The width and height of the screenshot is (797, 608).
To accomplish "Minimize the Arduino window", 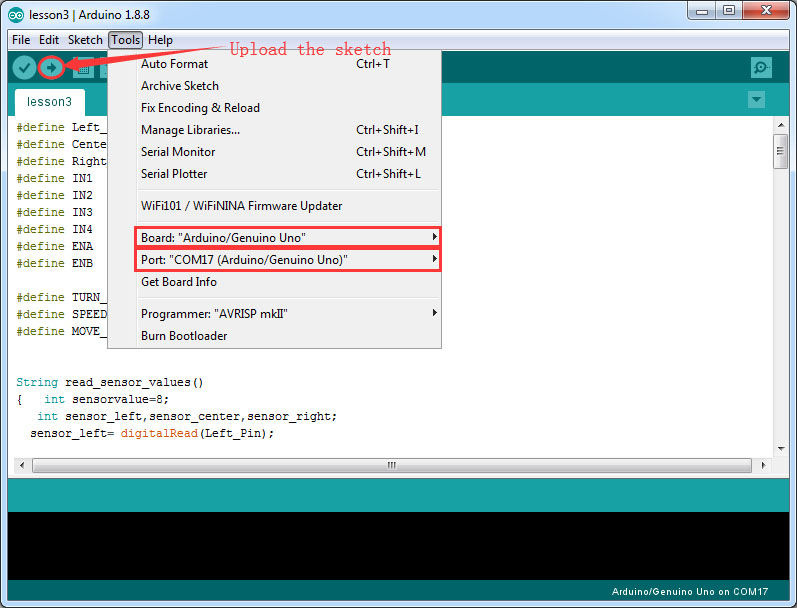I will (702, 11).
